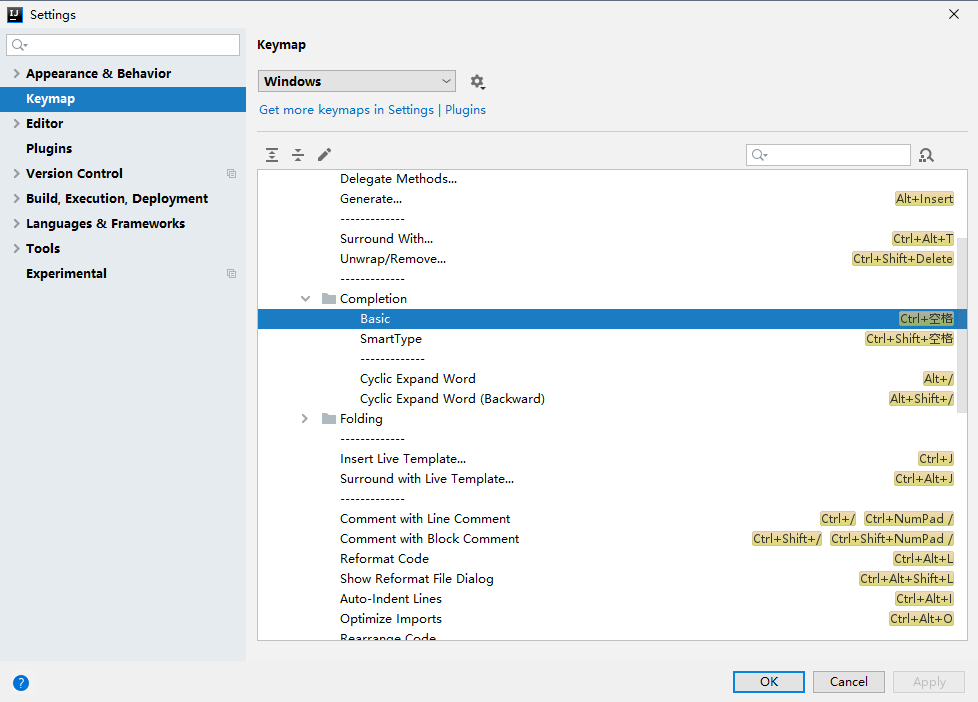Click the keymap list vertical scrollbar
The height and width of the screenshot is (702, 978).
[962, 324]
